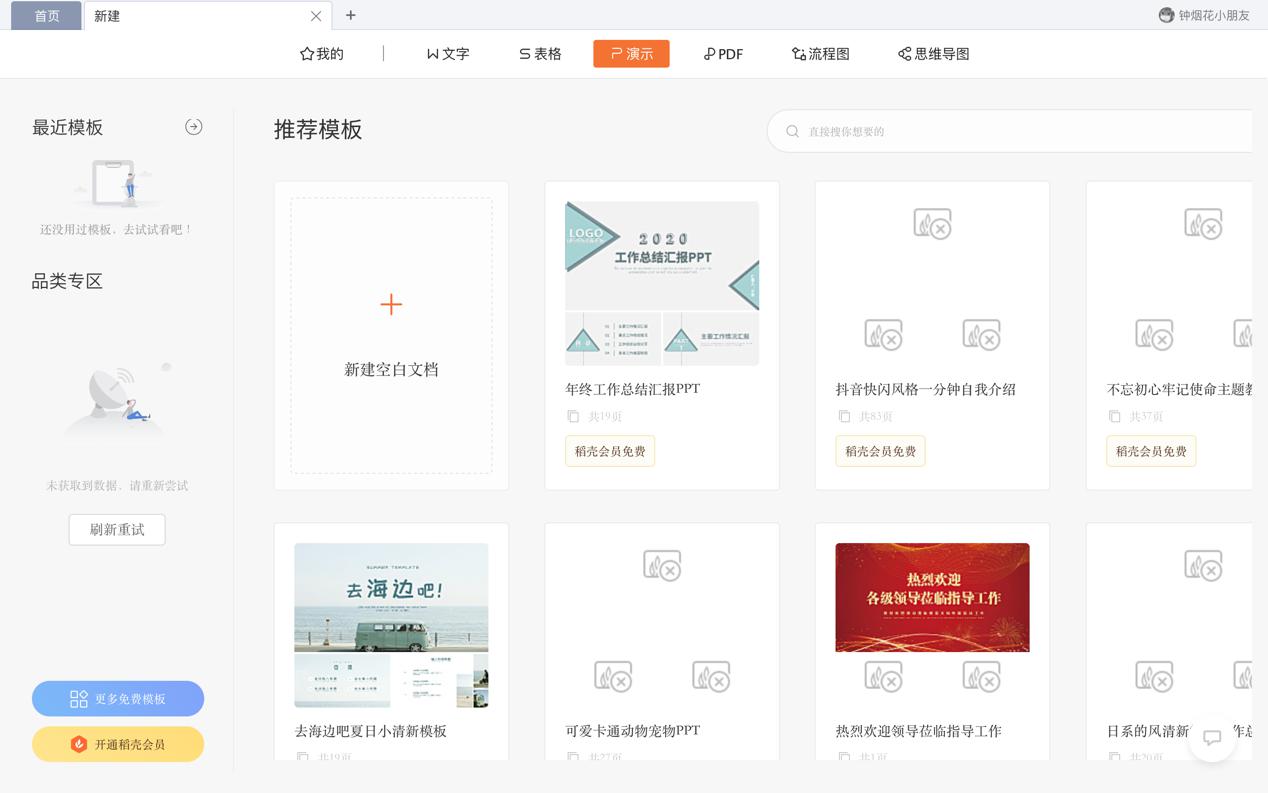Click the template search field
The height and width of the screenshot is (793, 1268).
[x=1010, y=131]
